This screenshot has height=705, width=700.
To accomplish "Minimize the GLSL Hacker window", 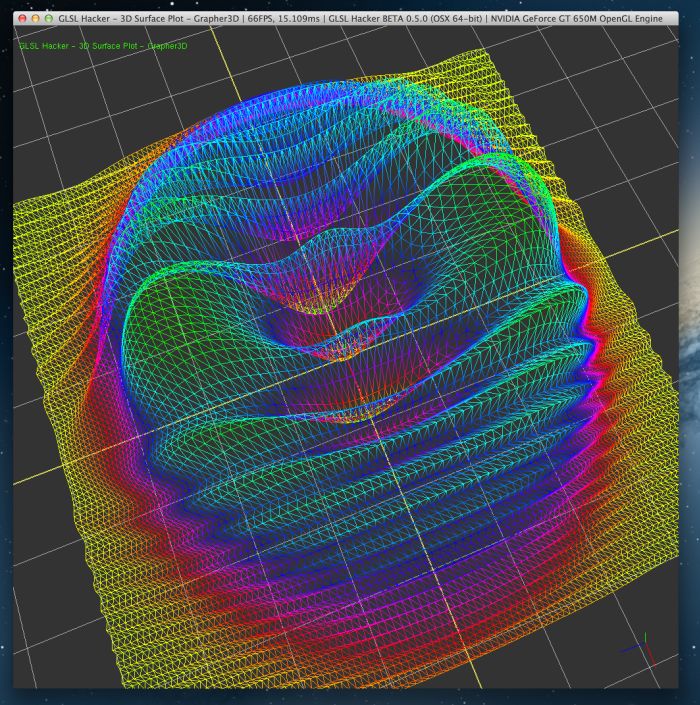I will click(x=36, y=19).
